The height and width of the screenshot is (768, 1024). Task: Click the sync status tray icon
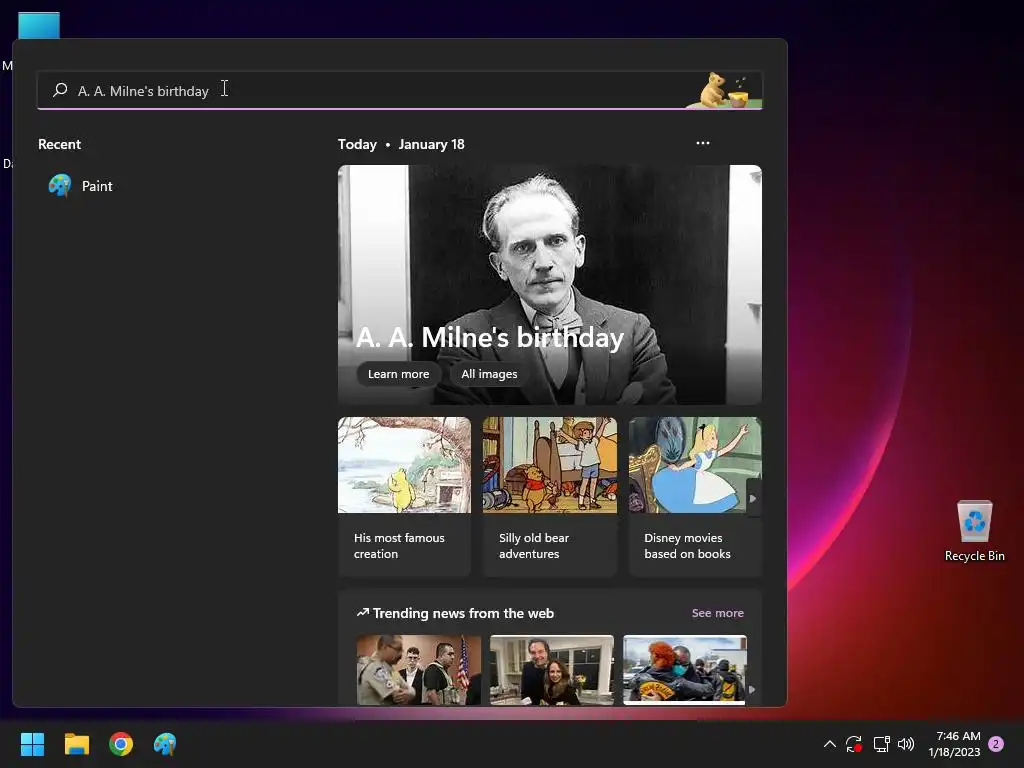(x=854, y=744)
